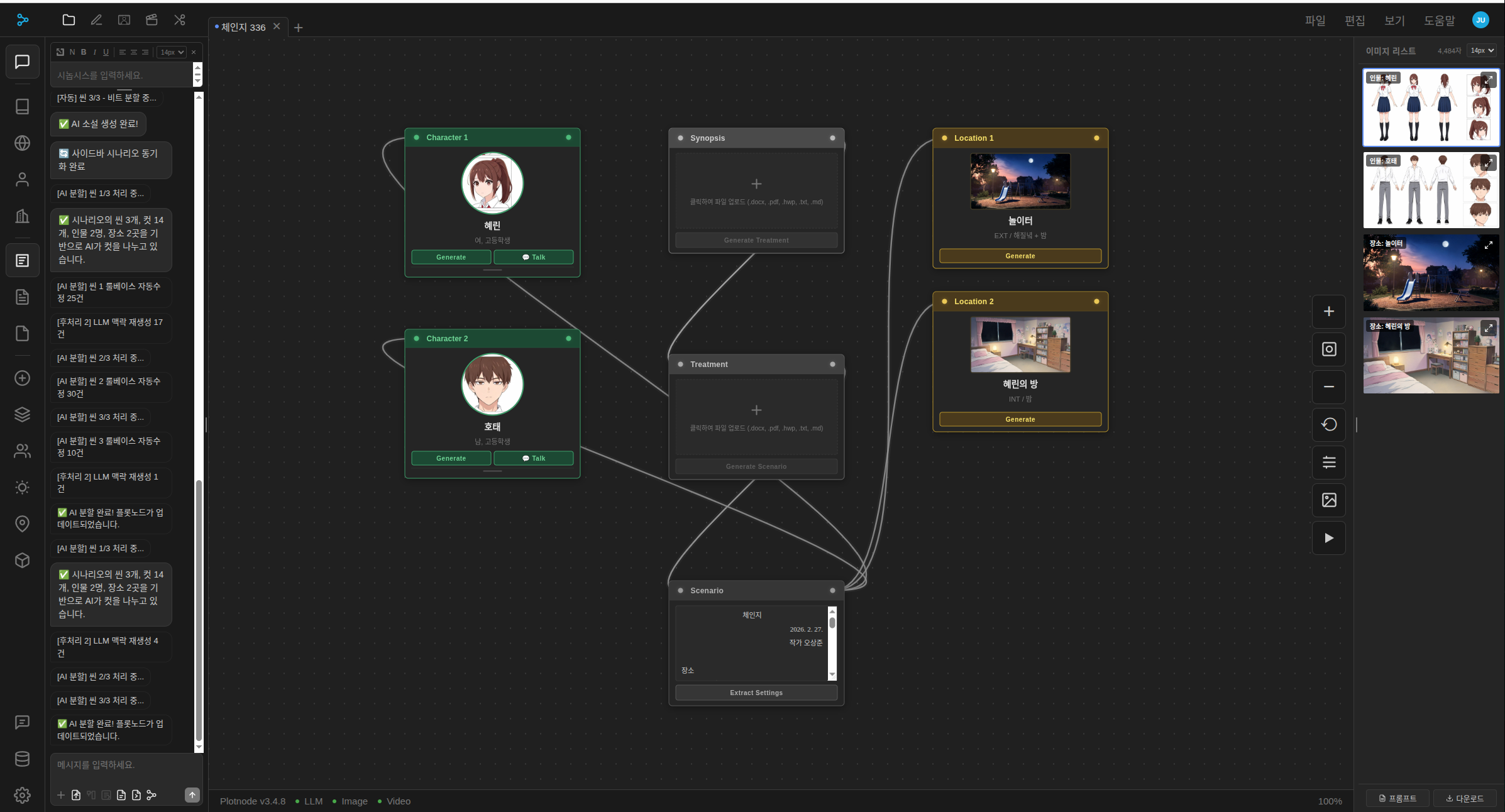Click the clapperboard icon in top toolbar
1505x812 pixels.
152,20
